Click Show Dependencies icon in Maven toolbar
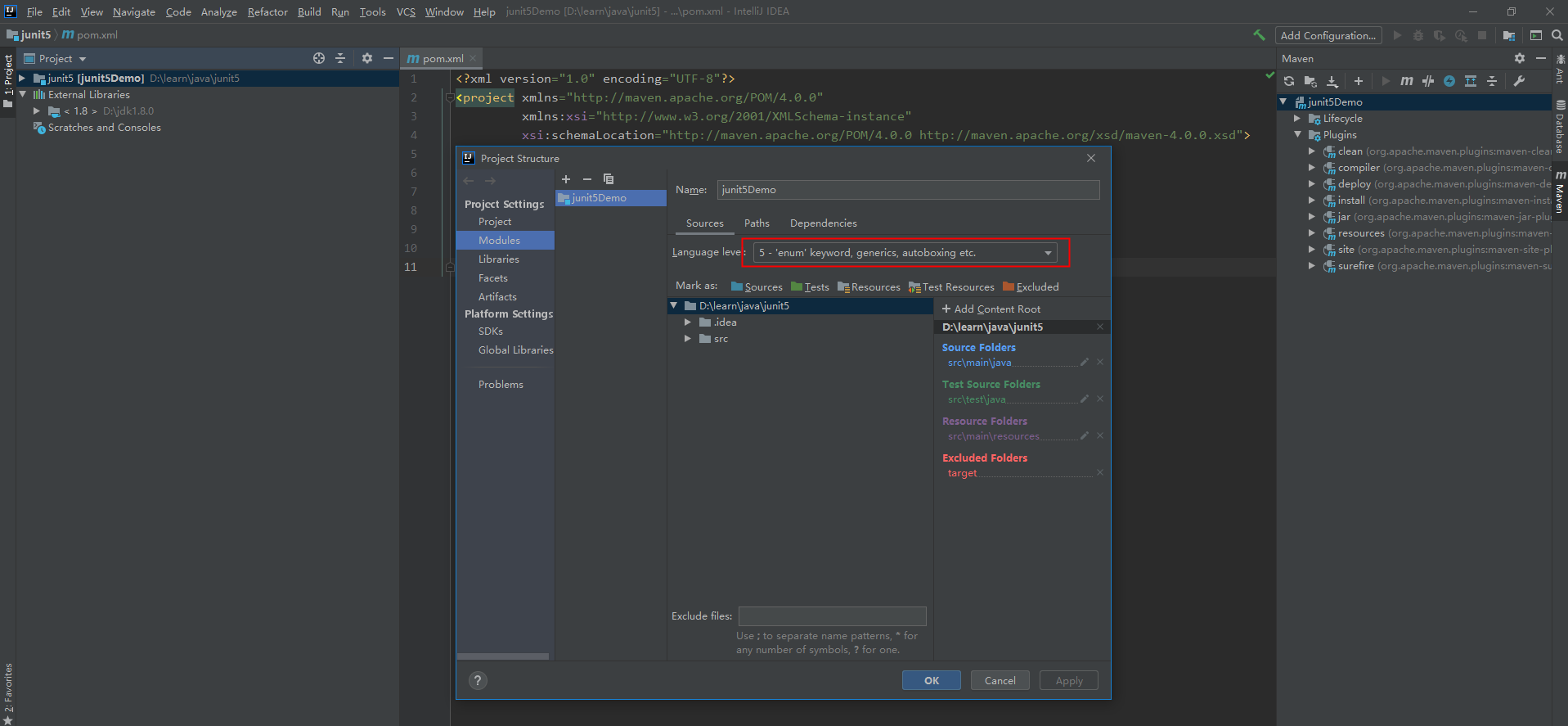1568x726 pixels. [1471, 81]
